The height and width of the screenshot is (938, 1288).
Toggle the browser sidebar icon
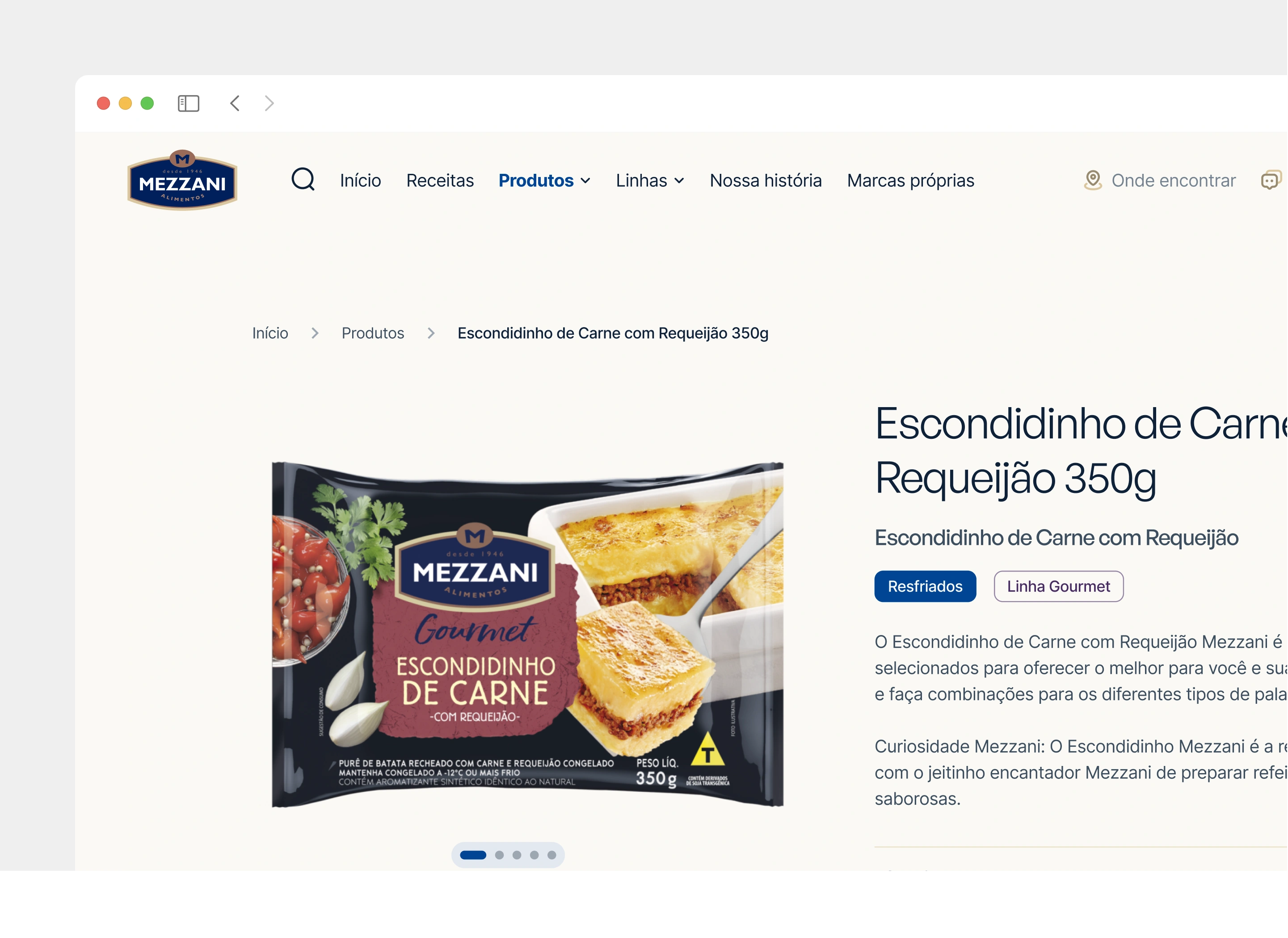pos(189,103)
